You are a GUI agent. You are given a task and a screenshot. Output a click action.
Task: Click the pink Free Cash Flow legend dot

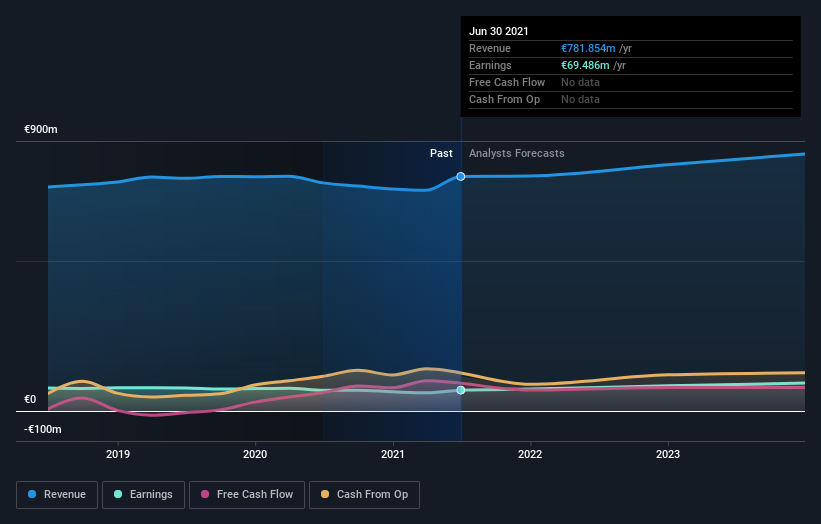point(205,494)
